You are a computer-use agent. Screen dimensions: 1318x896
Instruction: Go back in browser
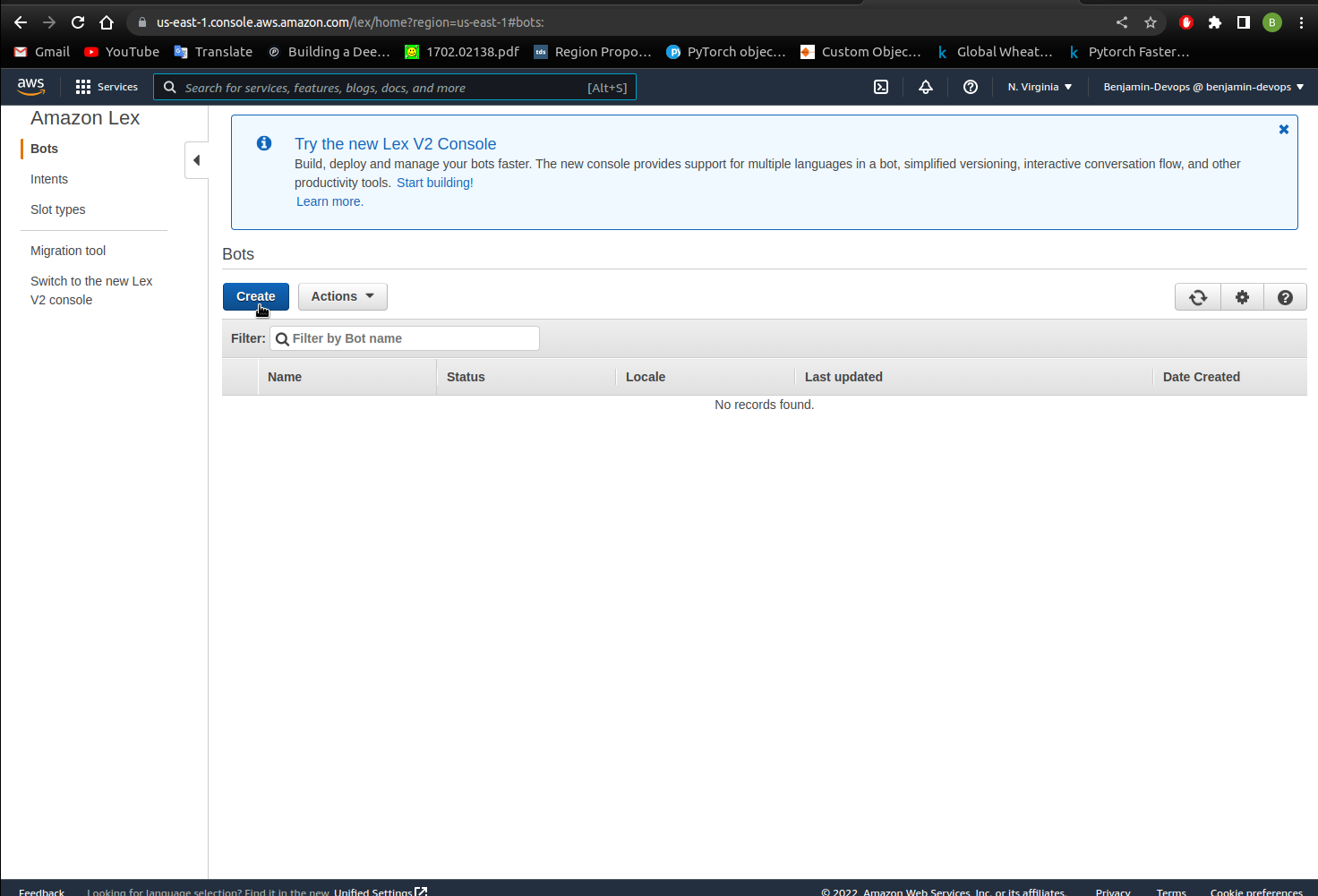pyautogui.click(x=21, y=22)
